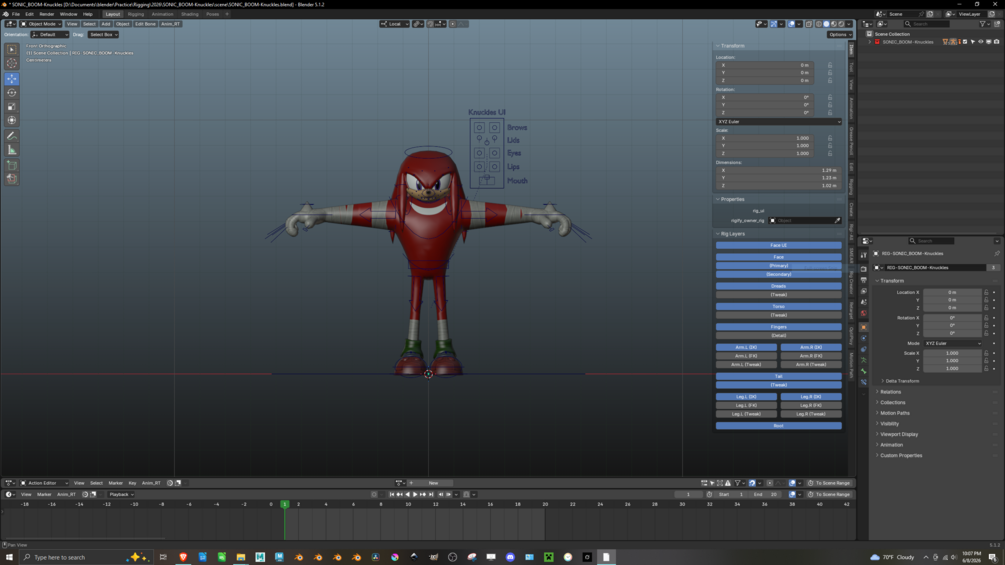
Task: Select the Annotate tool
Action: coord(12,136)
